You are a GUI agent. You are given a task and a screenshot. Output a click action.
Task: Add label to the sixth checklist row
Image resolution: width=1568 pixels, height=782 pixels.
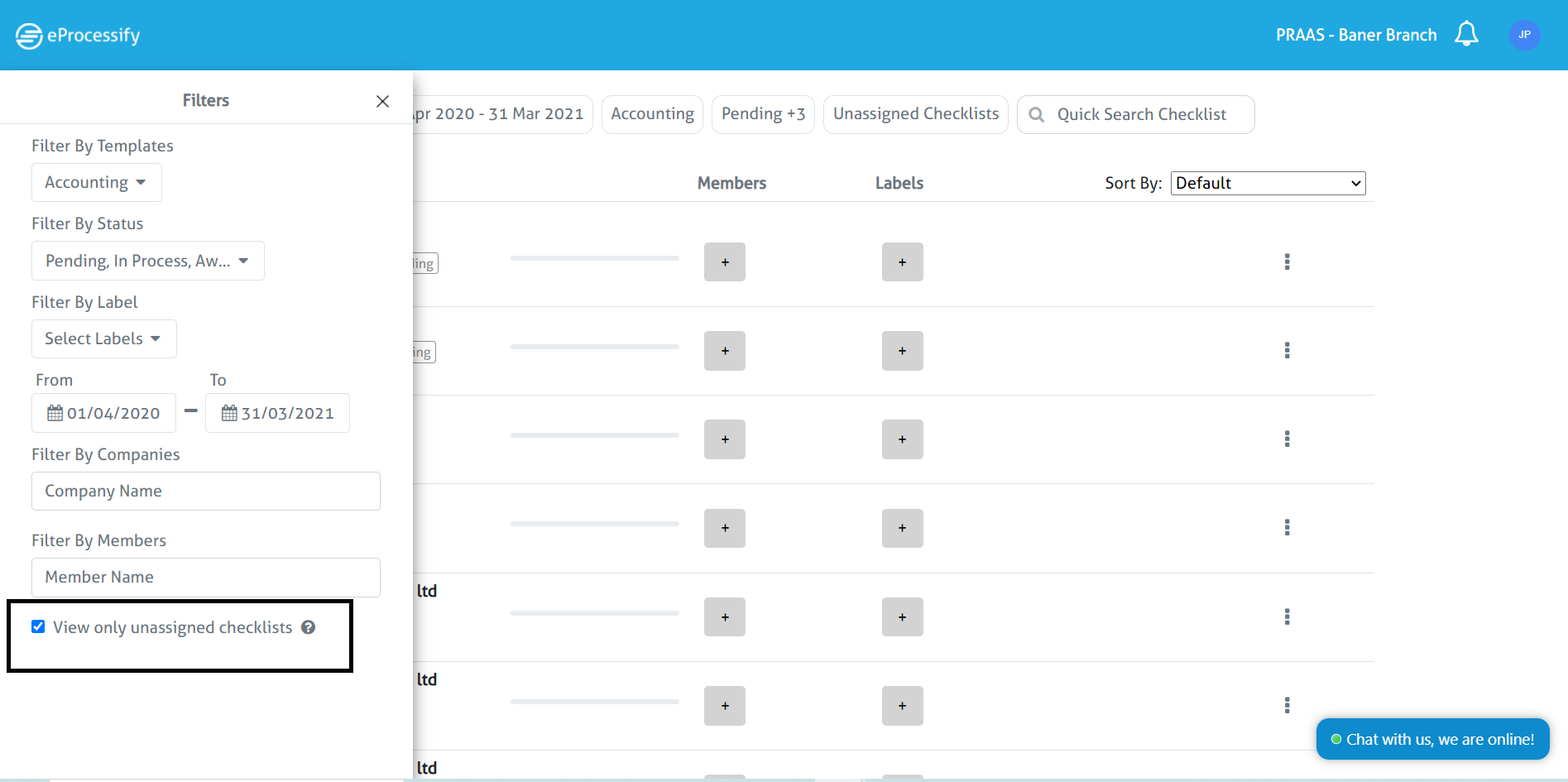coord(903,706)
